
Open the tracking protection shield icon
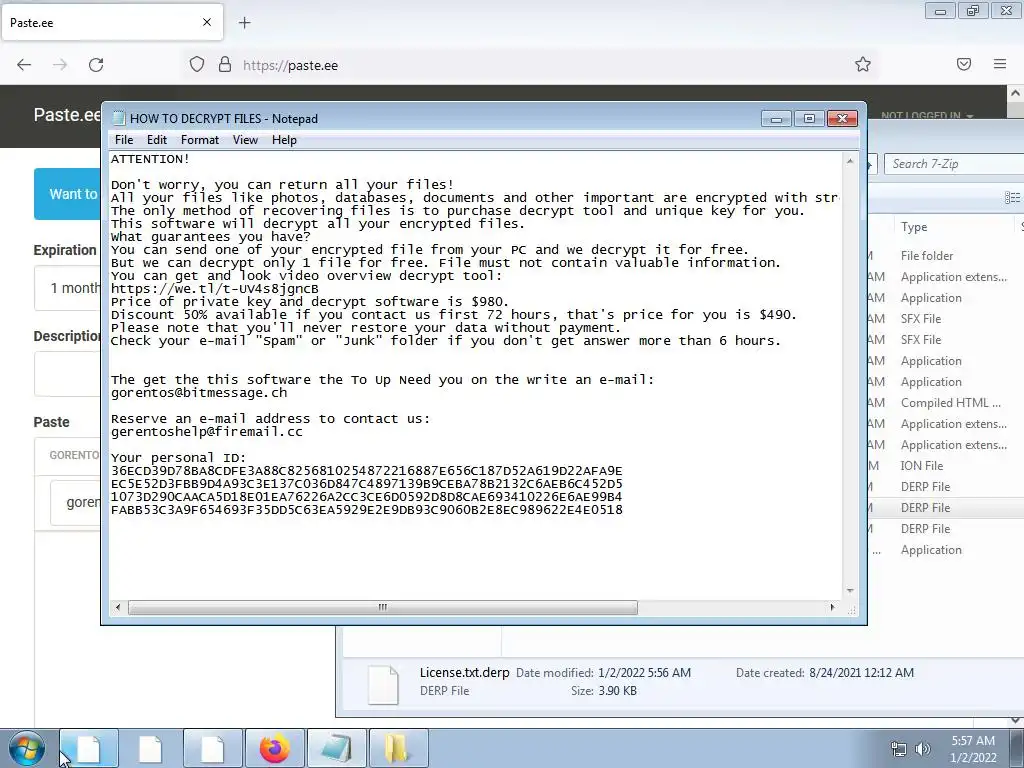click(x=197, y=65)
